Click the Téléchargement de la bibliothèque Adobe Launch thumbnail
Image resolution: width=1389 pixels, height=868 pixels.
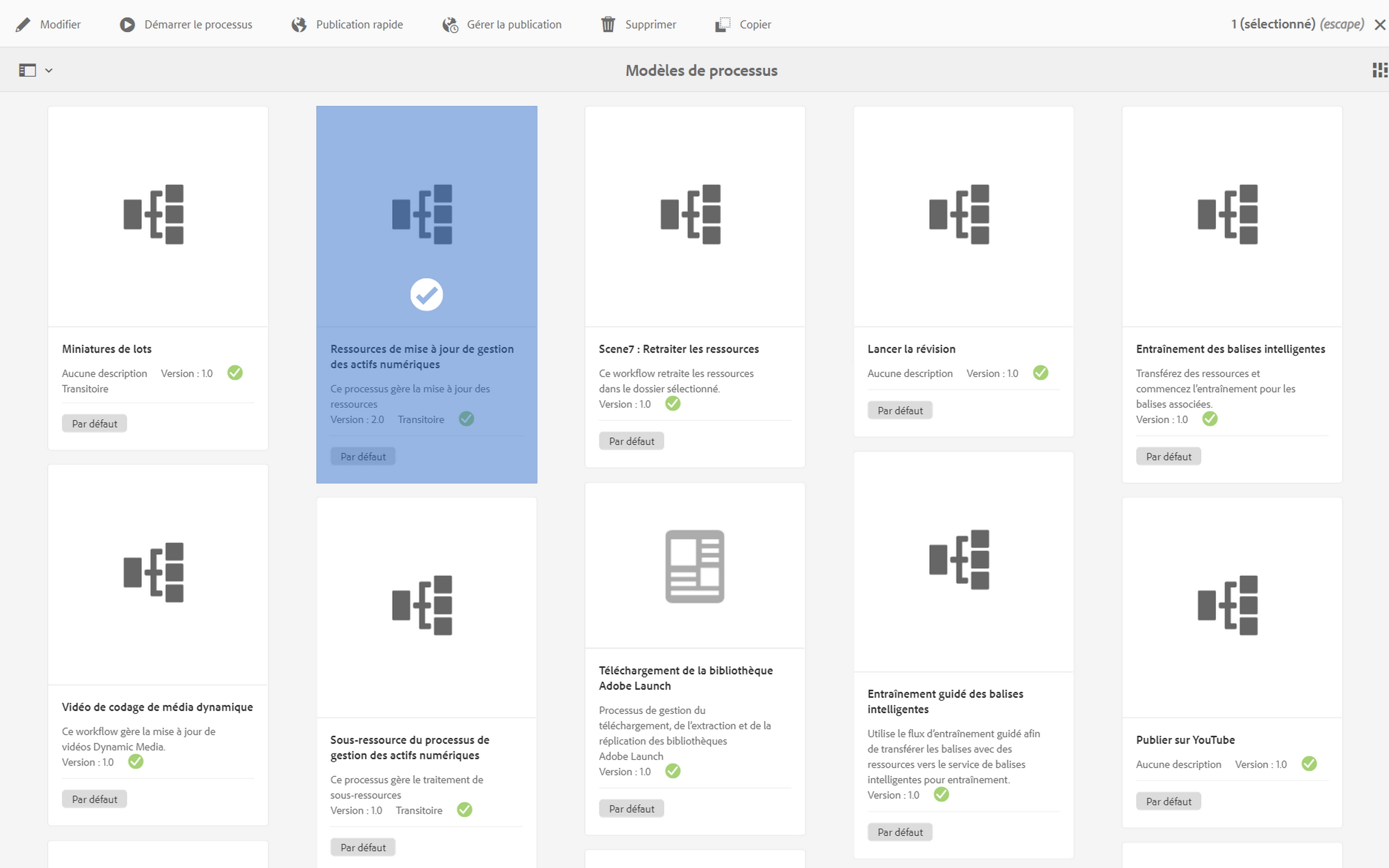[x=694, y=566]
